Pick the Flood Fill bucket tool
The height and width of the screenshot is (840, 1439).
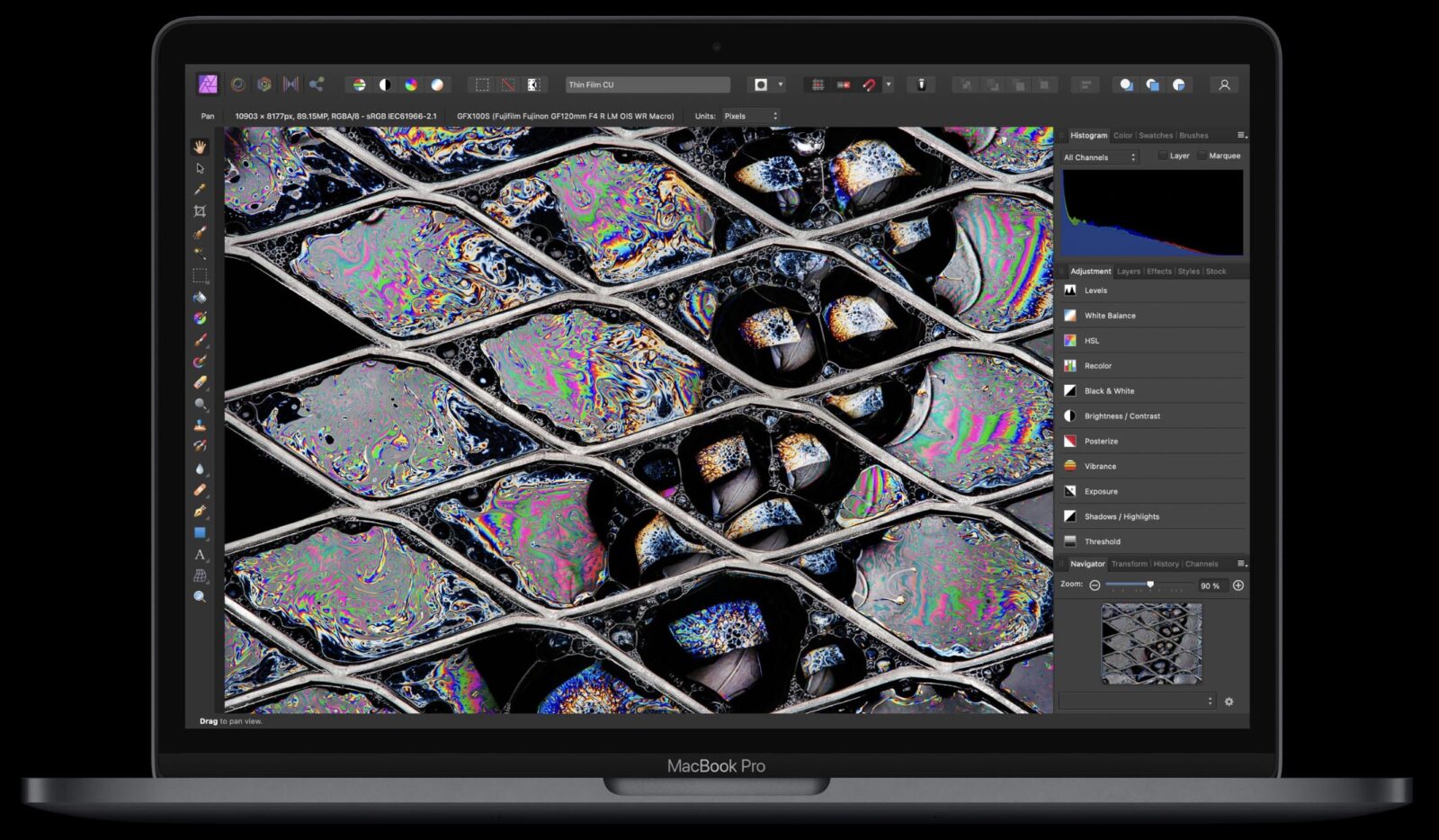200,298
